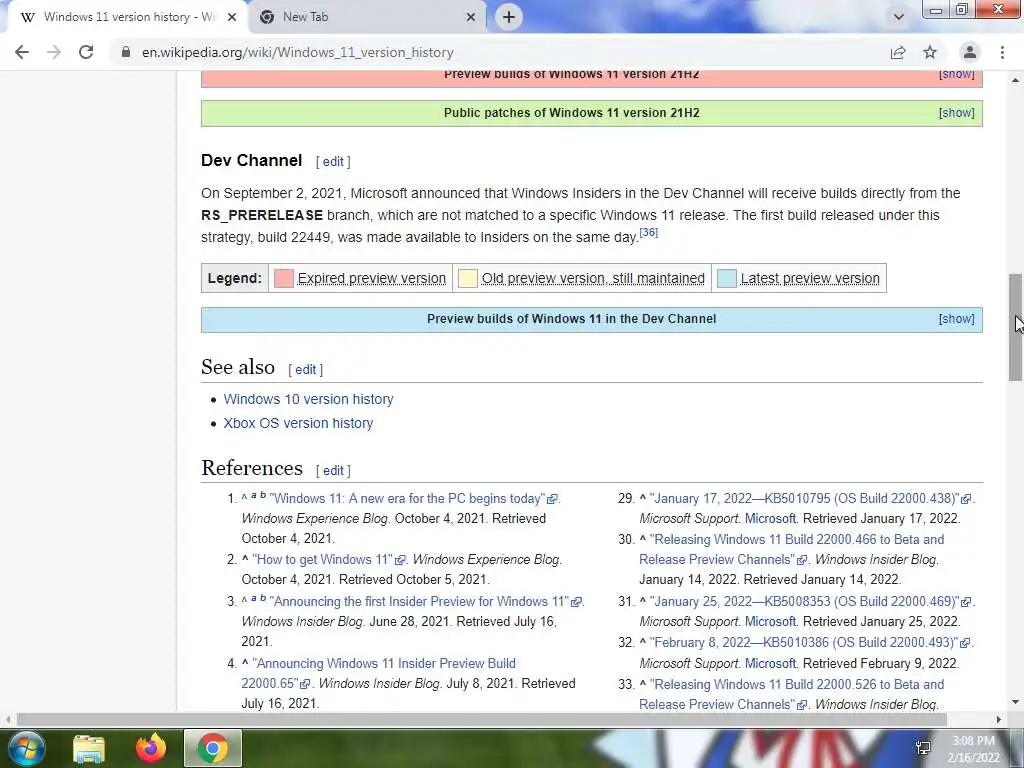Click the blue latest preview color swatch
Viewport: 1024px width, 768px height.
click(x=727, y=278)
